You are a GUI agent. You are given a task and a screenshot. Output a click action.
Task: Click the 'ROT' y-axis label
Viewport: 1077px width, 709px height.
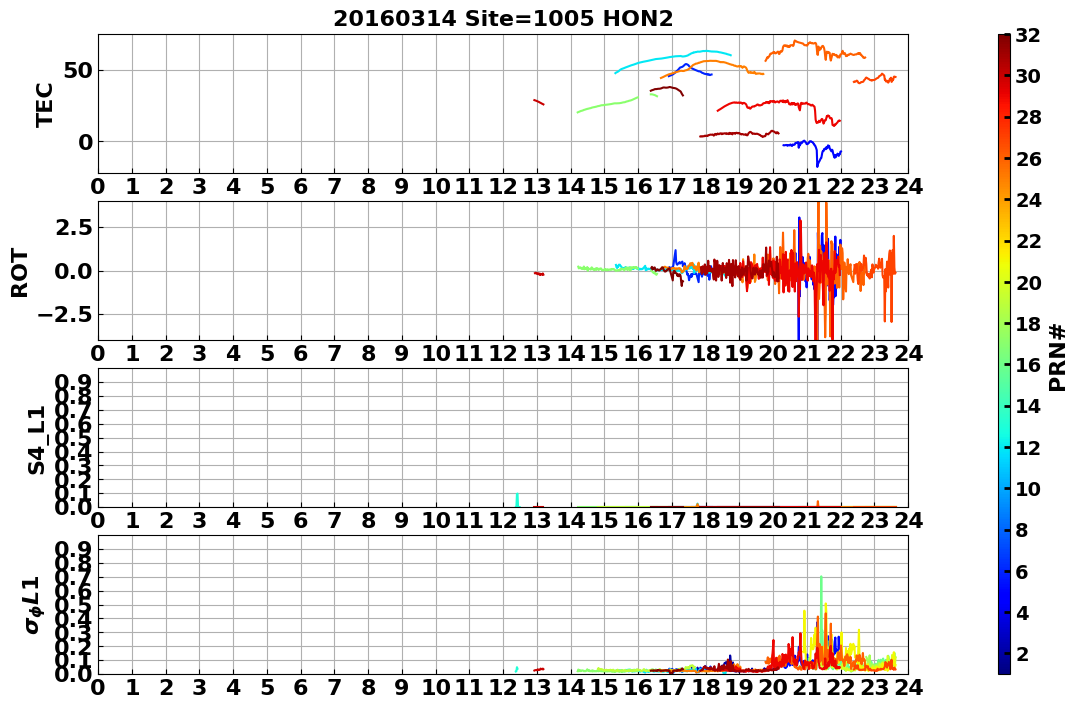tap(21, 273)
